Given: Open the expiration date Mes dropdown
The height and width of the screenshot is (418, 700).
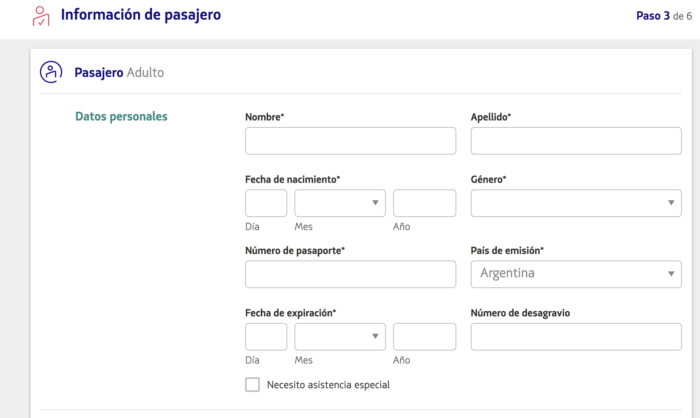Looking at the screenshot, I should pyautogui.click(x=340, y=337).
